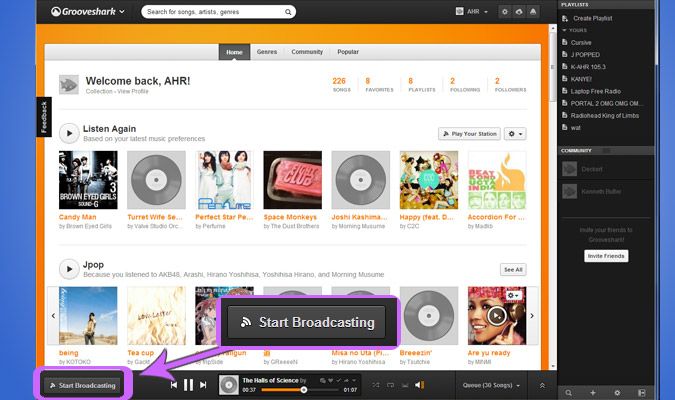Play the Jpop section

(69, 269)
